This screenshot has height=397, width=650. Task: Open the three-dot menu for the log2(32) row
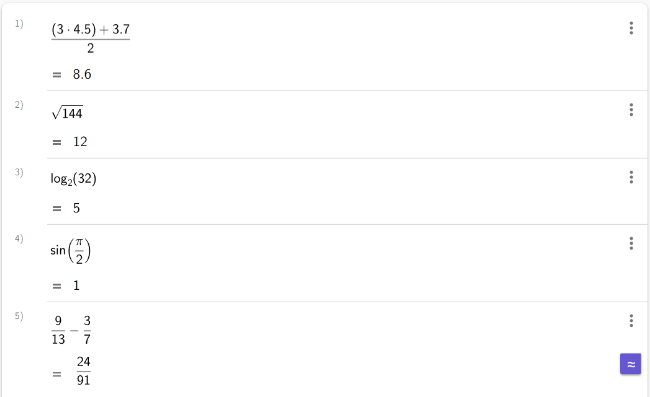click(631, 177)
